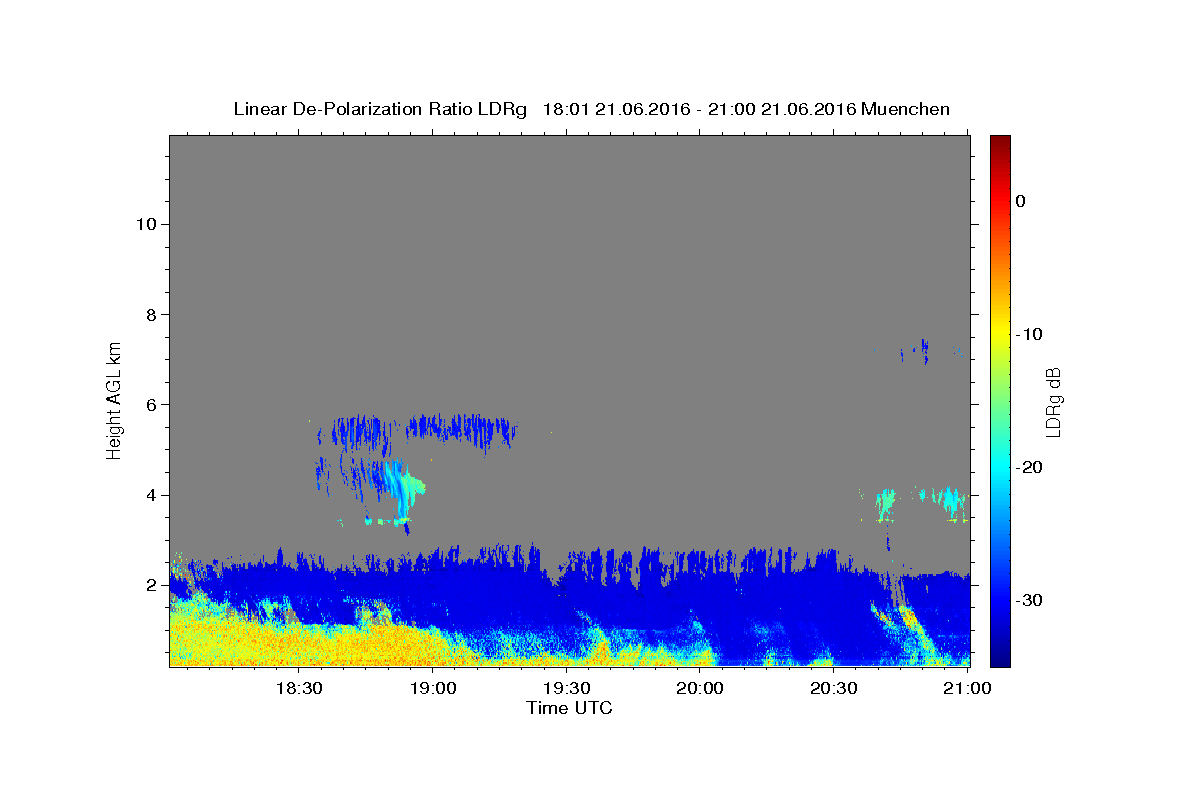Click the '20:30' time tick label

click(x=834, y=688)
